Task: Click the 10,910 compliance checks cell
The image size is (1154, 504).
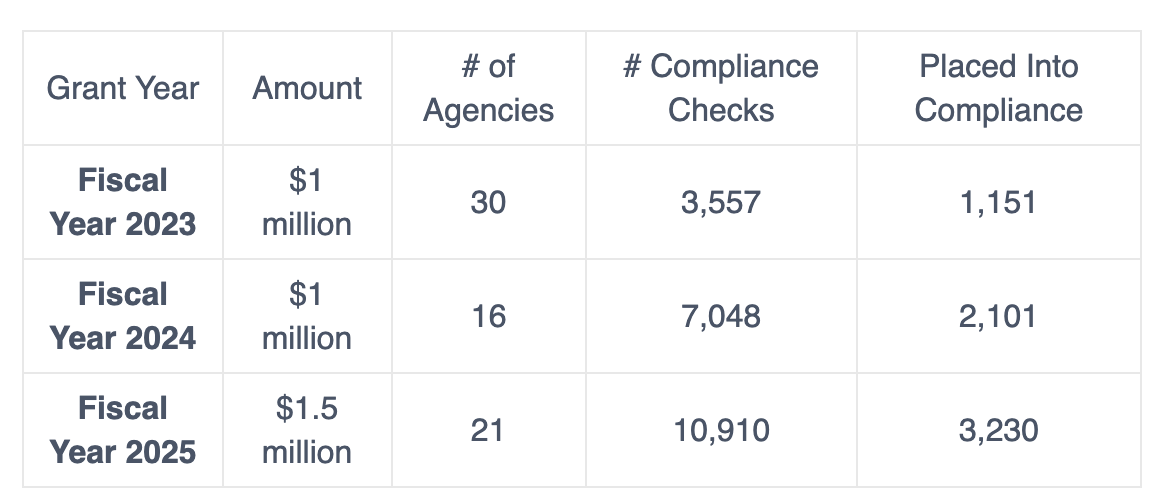Action: click(721, 431)
